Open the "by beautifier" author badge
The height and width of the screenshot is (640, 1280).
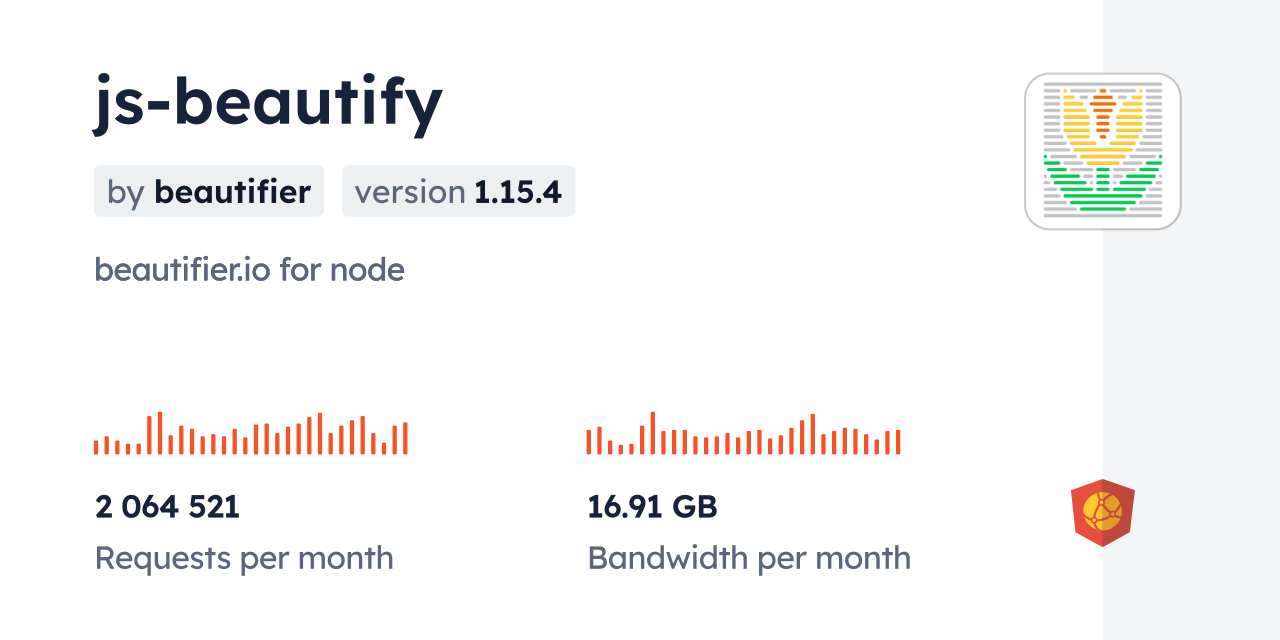click(208, 191)
